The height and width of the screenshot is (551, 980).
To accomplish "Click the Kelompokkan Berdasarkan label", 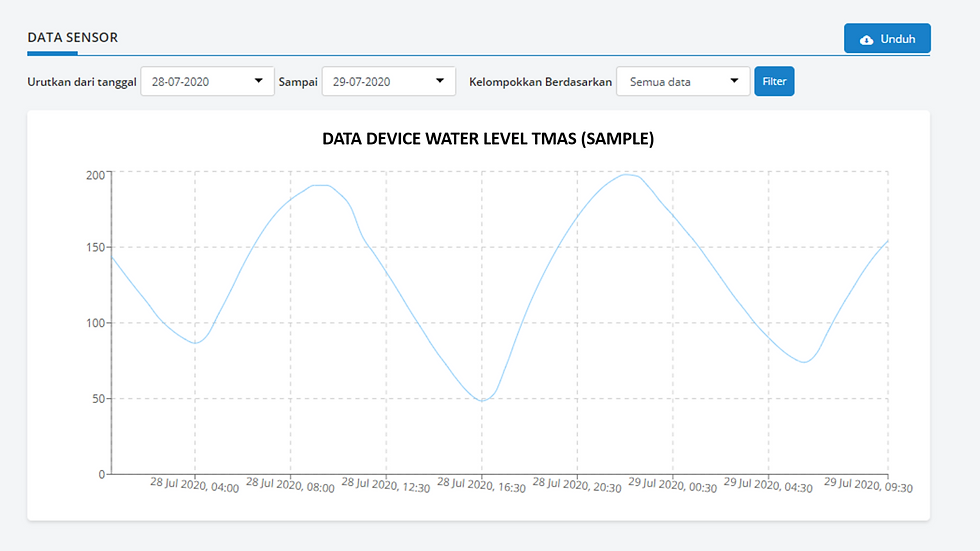I will (541, 82).
